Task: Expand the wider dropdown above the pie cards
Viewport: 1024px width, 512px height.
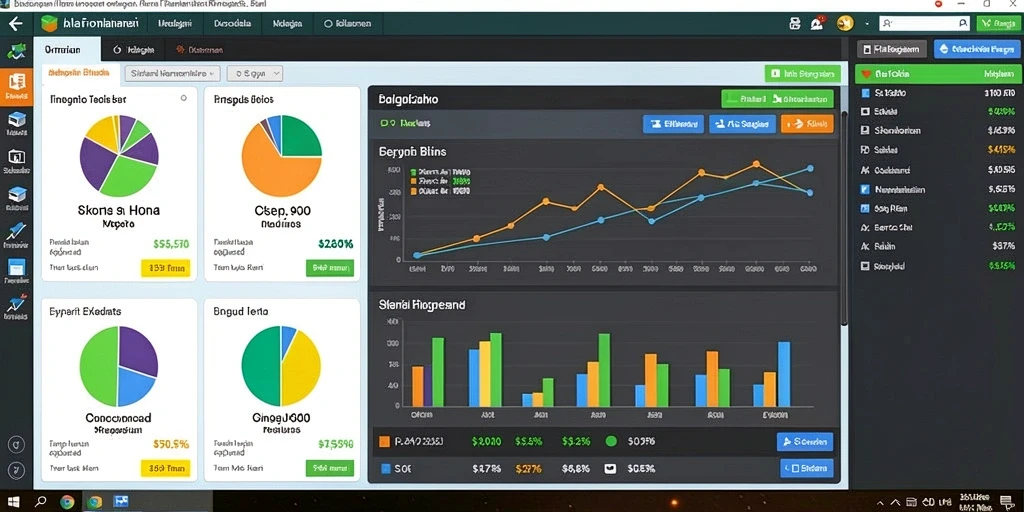Action: coord(172,74)
